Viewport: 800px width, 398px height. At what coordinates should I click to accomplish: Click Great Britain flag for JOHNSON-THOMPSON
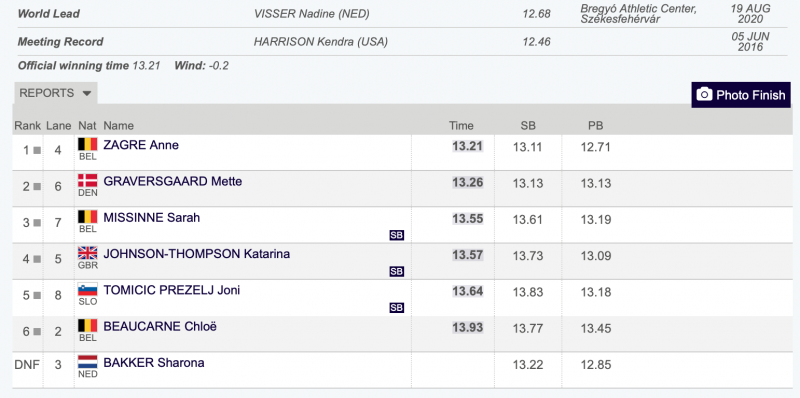[87, 253]
